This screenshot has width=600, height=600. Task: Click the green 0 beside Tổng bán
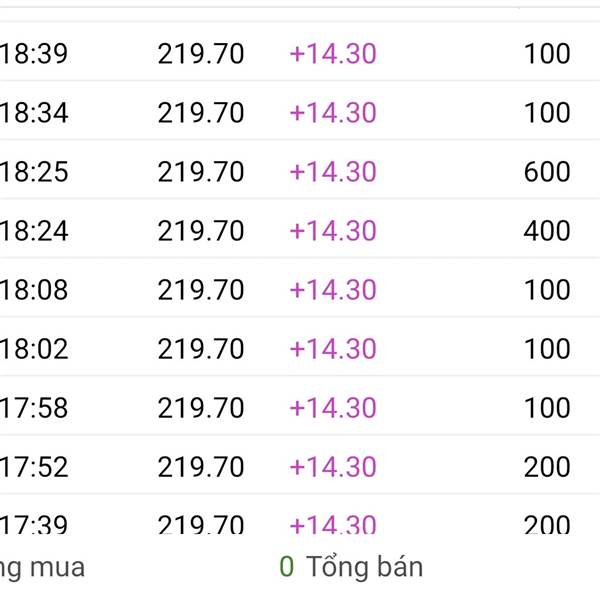point(287,568)
